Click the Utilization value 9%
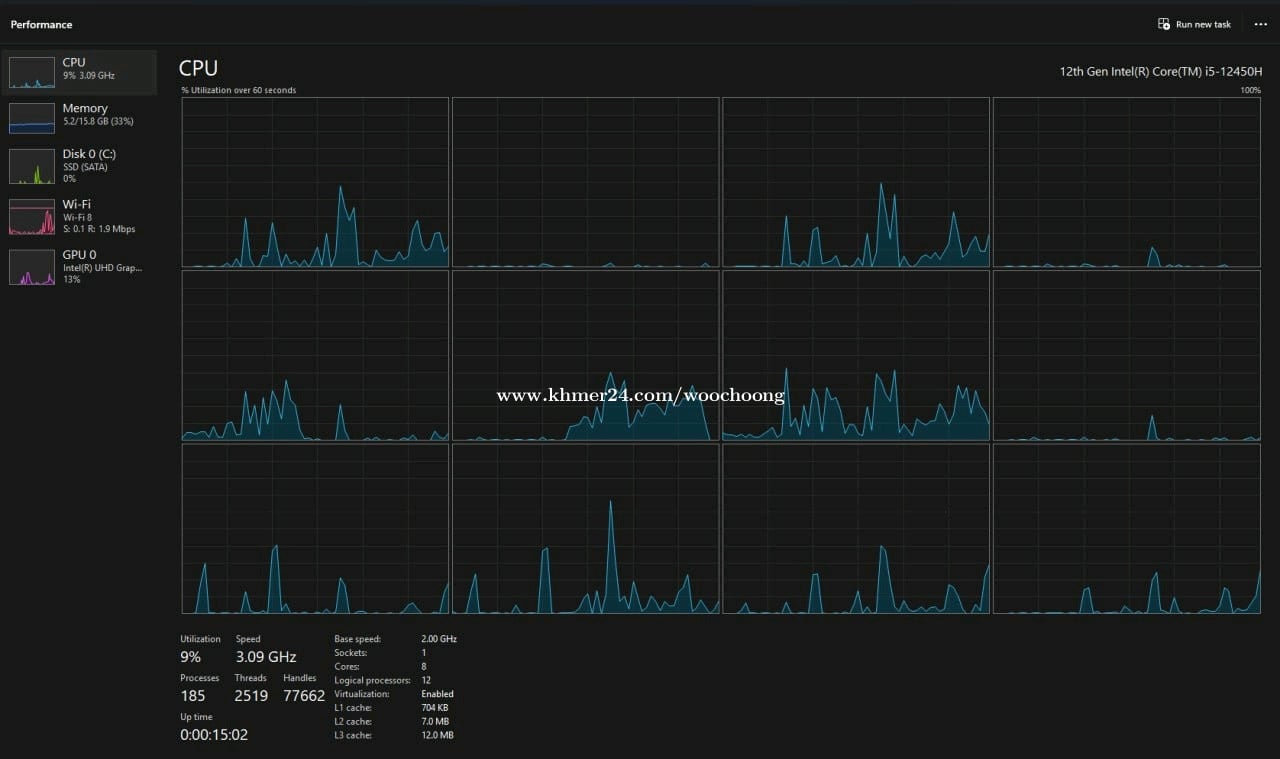 [191, 657]
